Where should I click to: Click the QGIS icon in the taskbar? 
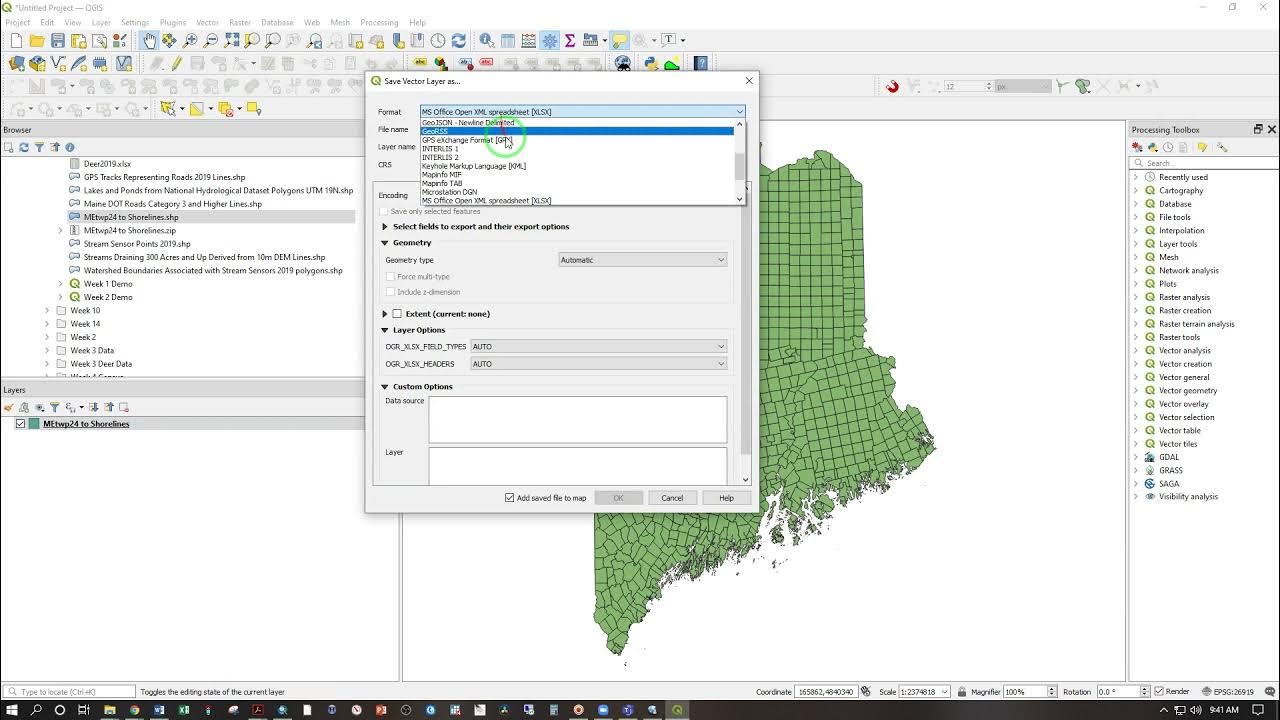(677, 710)
